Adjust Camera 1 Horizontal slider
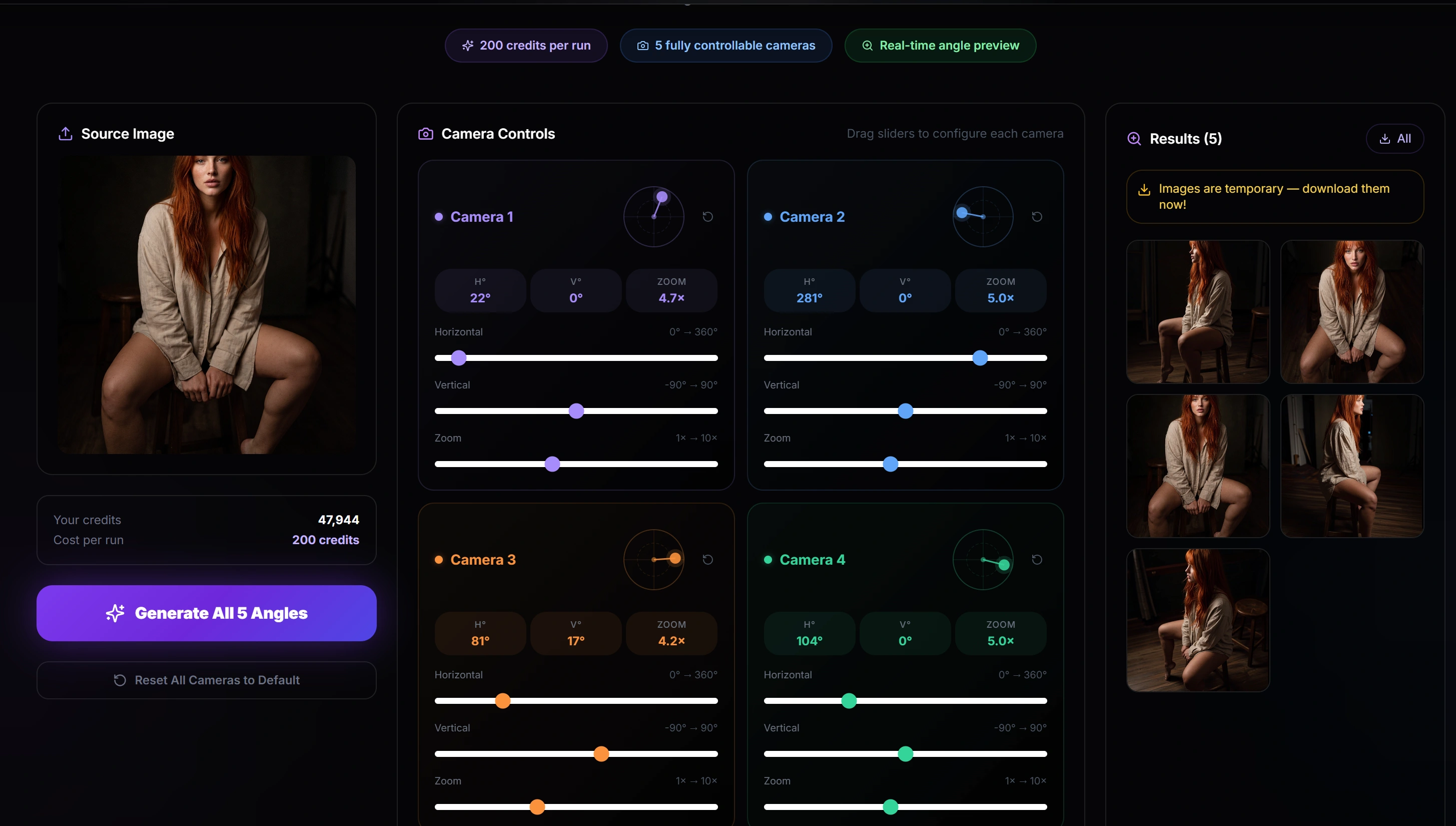The width and height of the screenshot is (1456, 826). [x=576, y=358]
